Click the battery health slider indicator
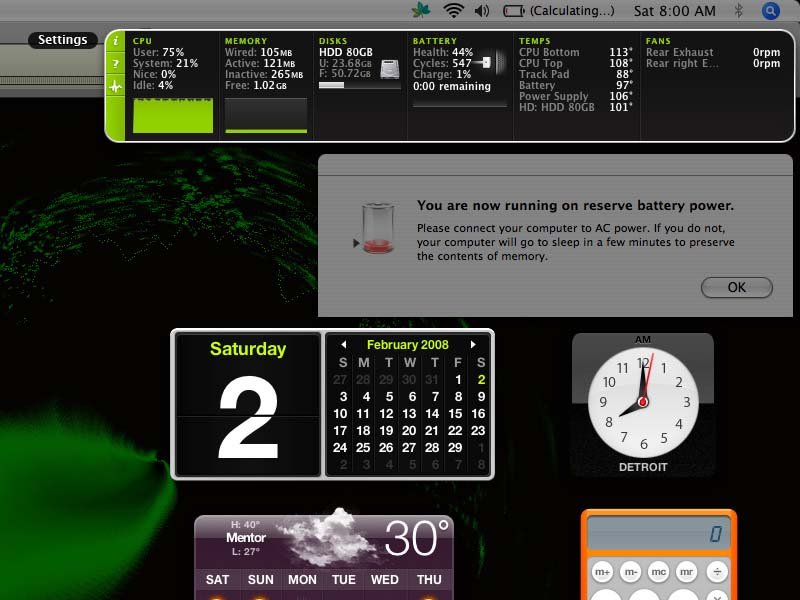 coord(486,63)
